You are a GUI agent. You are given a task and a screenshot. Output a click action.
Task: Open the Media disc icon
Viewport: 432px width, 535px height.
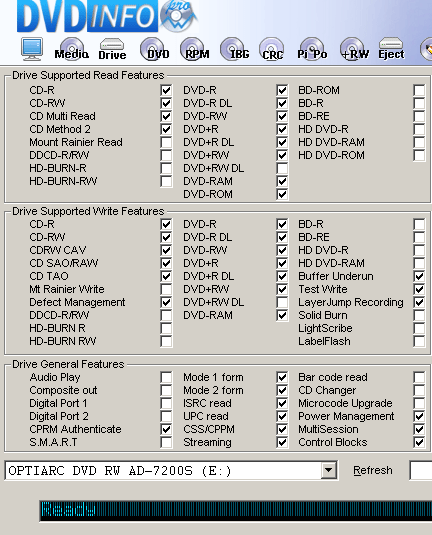point(72,49)
